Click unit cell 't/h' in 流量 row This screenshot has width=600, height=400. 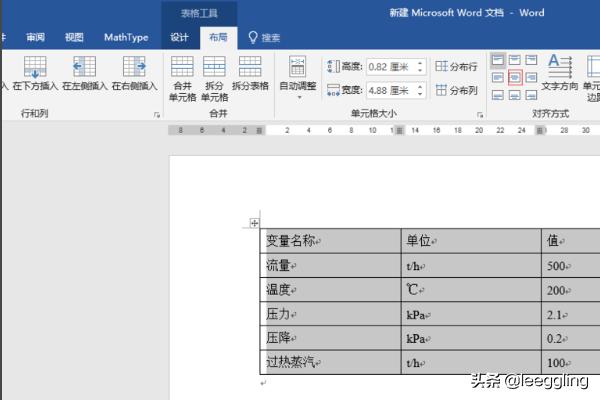(x=471, y=265)
